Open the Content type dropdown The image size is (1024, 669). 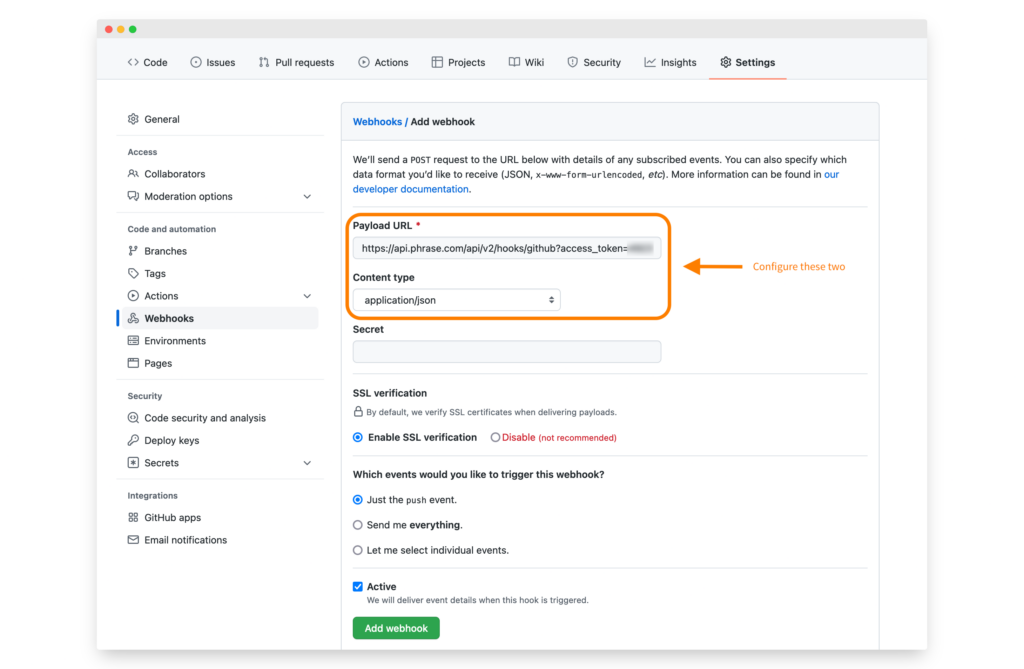point(456,299)
